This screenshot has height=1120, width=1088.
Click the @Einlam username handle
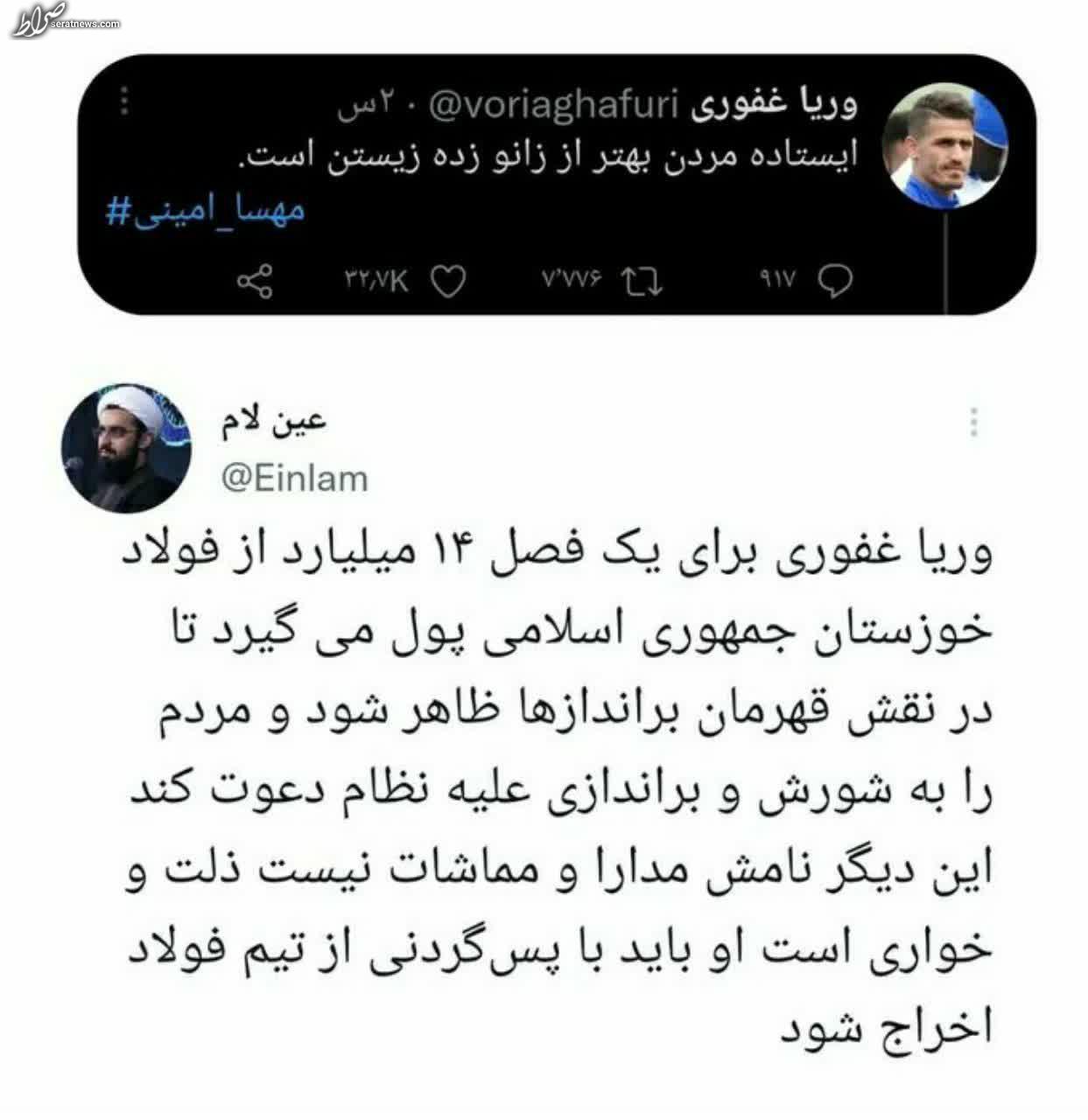(x=295, y=479)
